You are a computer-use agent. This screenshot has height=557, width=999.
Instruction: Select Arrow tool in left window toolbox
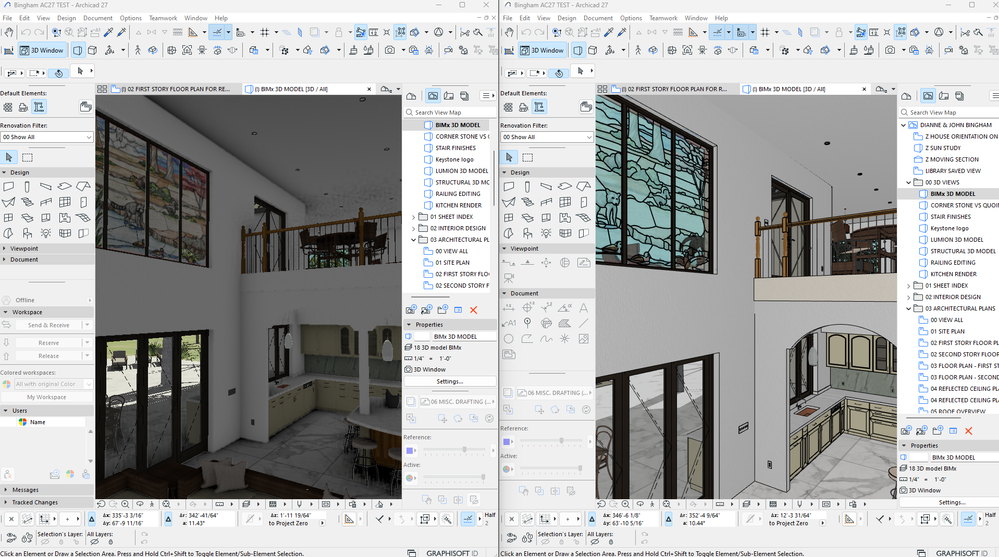pos(9,157)
